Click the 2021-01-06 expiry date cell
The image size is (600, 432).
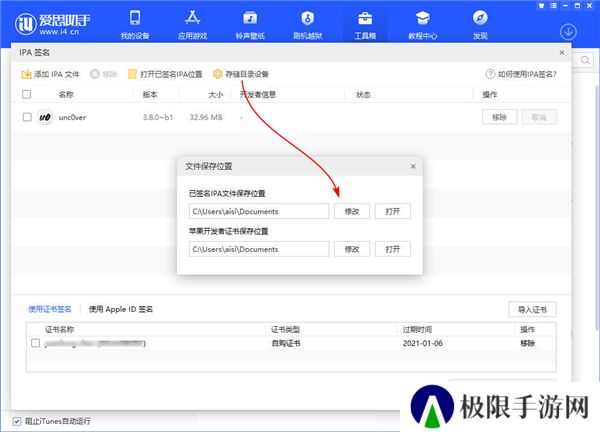click(x=422, y=343)
